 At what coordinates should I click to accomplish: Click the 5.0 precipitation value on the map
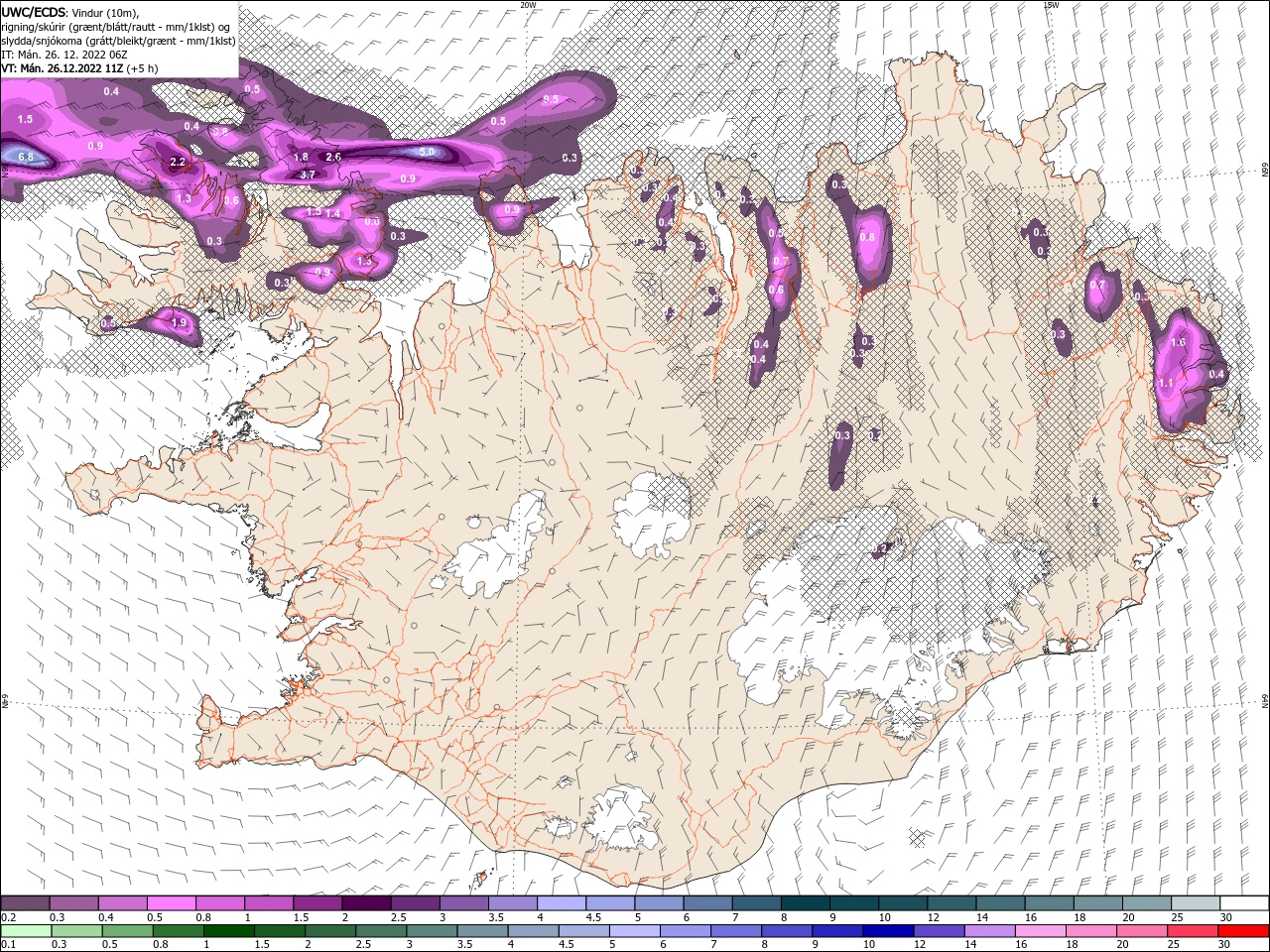(427, 152)
